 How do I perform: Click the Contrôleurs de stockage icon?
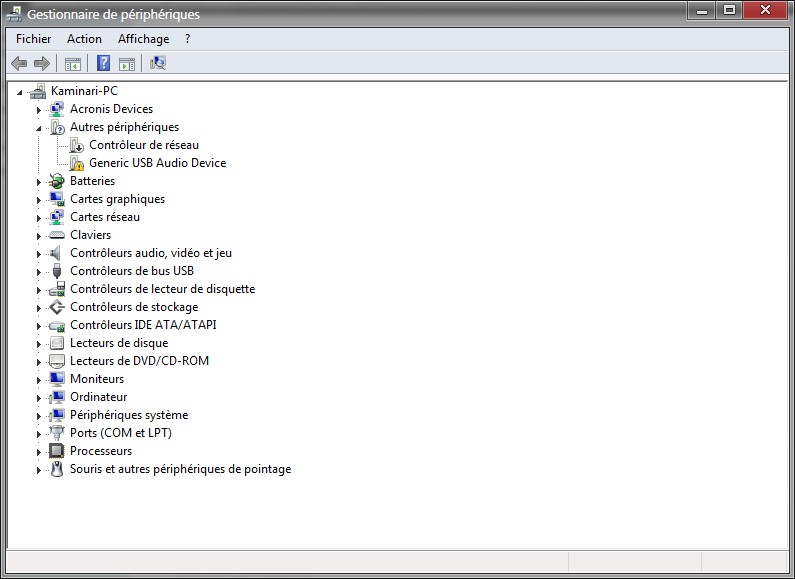[x=57, y=307]
